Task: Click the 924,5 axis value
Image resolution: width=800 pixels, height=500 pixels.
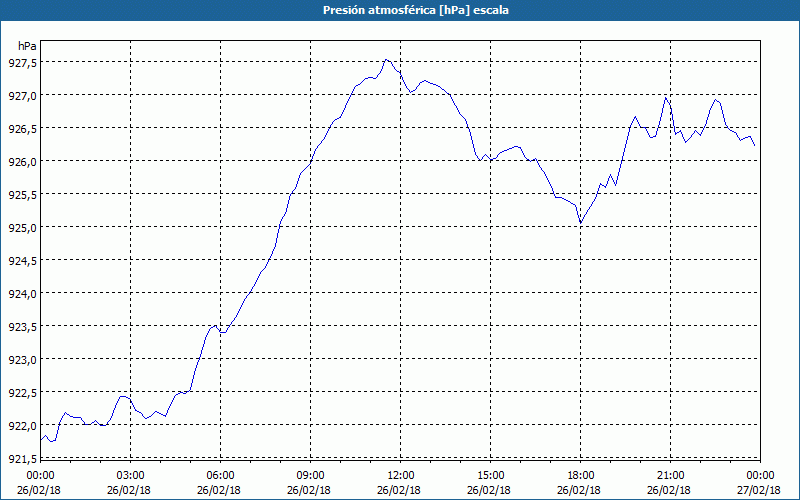Action: (x=22, y=260)
